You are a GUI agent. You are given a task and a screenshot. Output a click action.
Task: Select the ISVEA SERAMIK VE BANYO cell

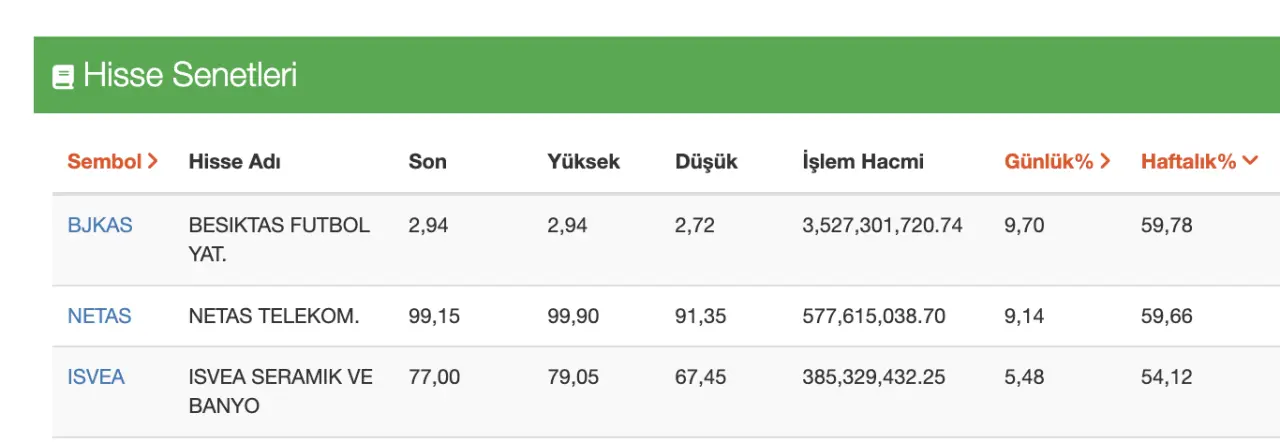281,391
